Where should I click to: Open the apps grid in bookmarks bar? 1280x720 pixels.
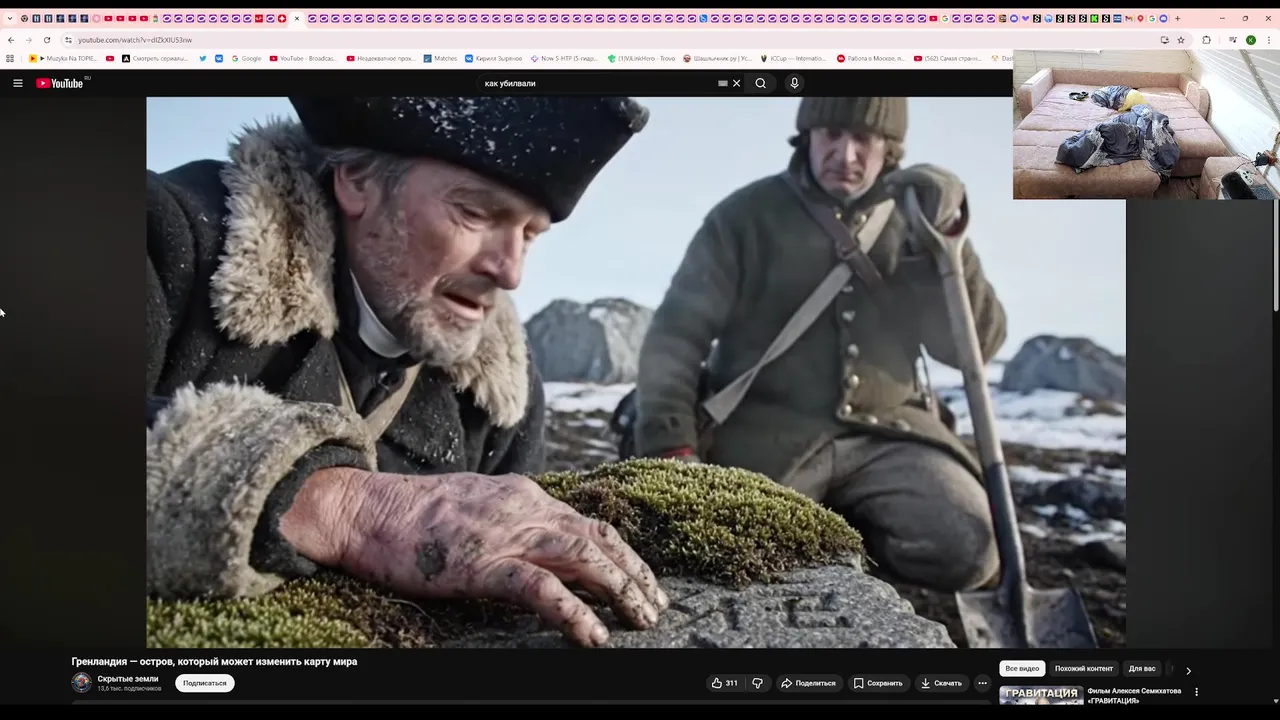click(10, 59)
